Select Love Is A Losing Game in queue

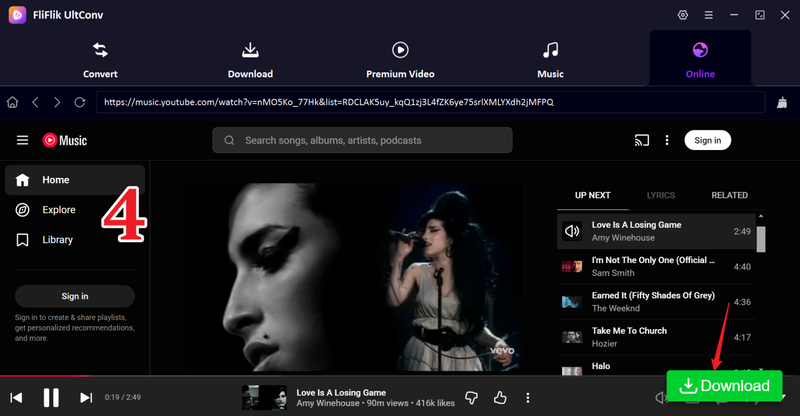[656, 231]
